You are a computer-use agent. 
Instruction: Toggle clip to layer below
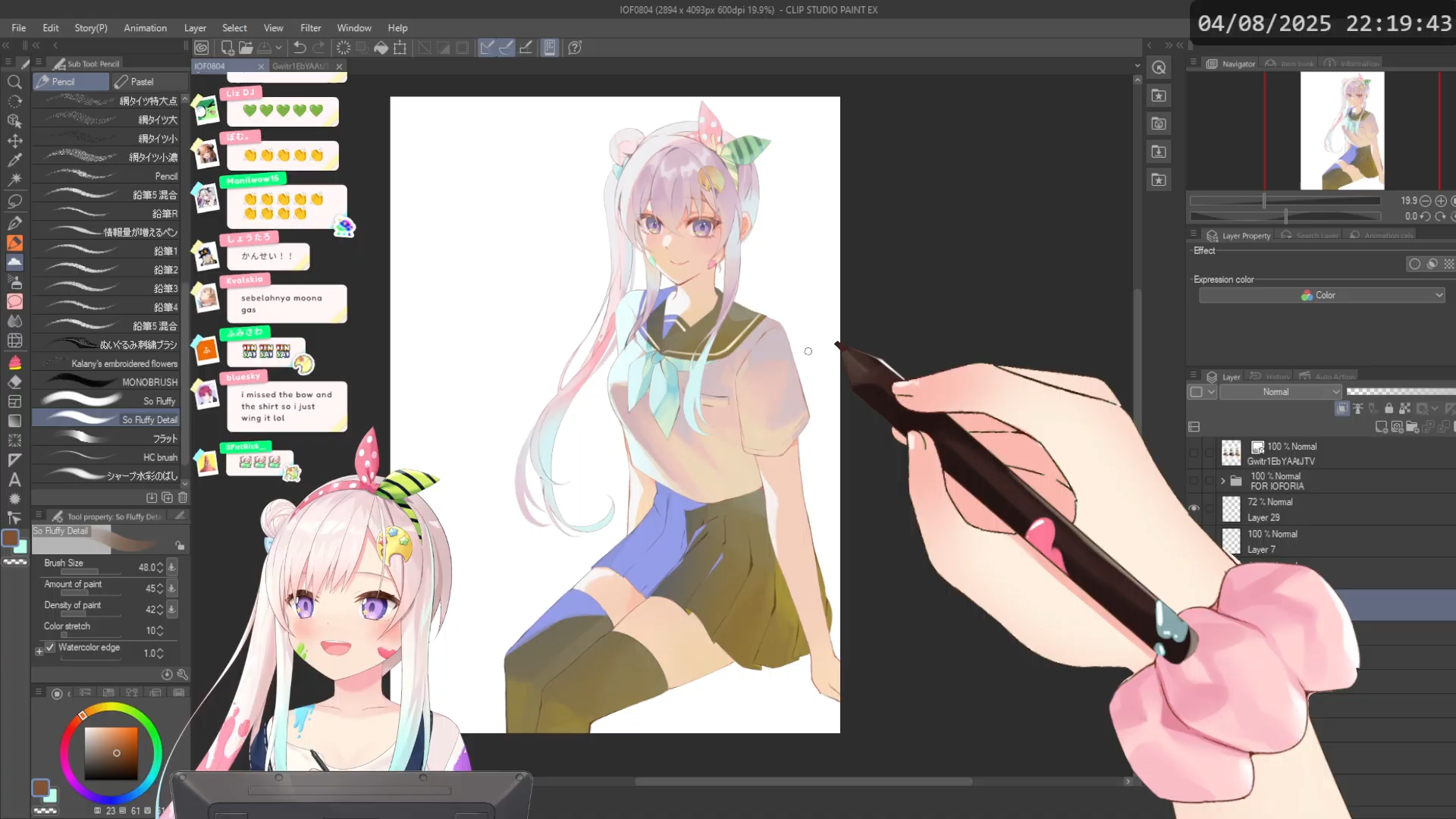click(x=1342, y=409)
